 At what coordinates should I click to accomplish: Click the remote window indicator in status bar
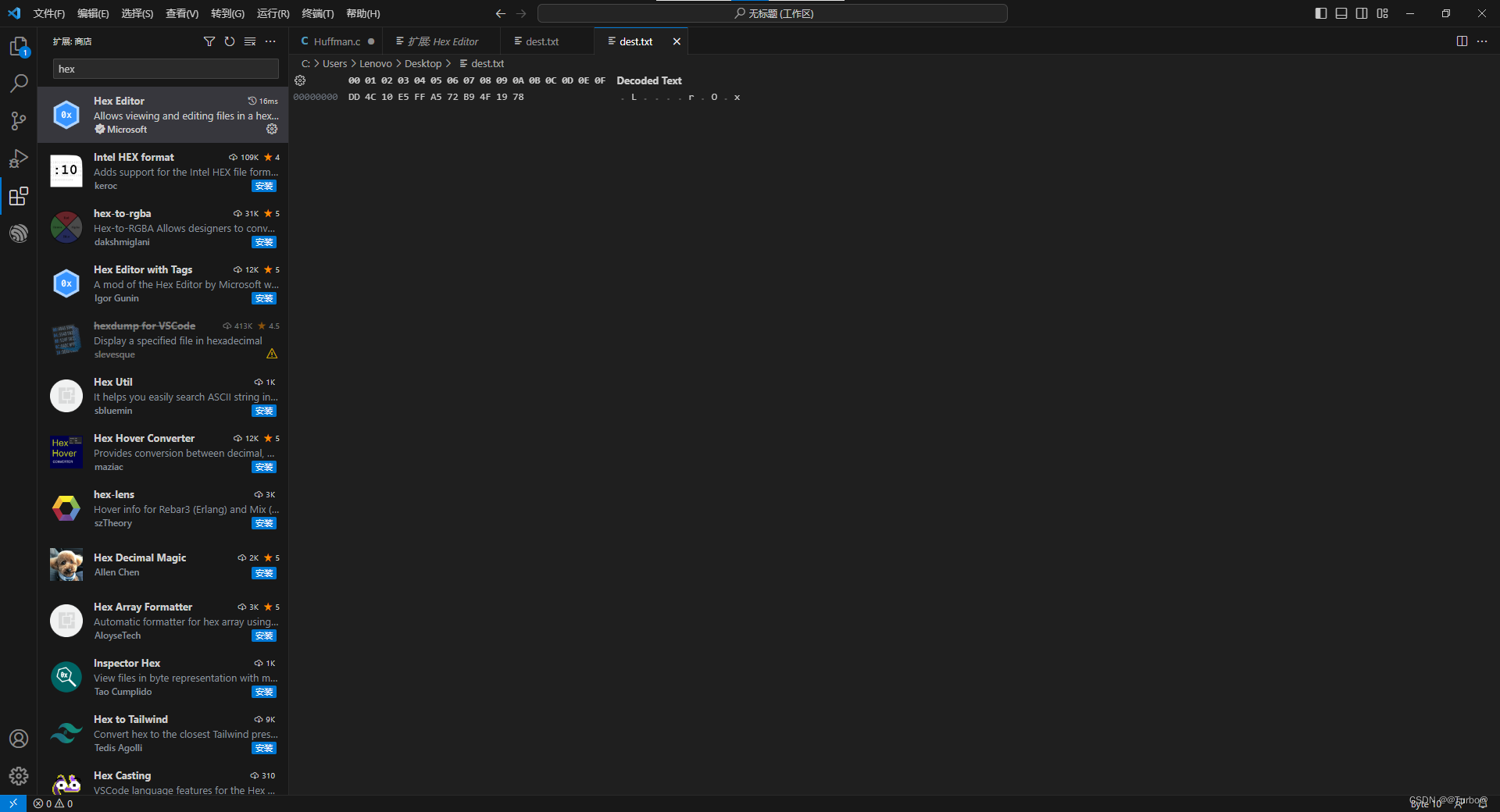pyautogui.click(x=13, y=803)
